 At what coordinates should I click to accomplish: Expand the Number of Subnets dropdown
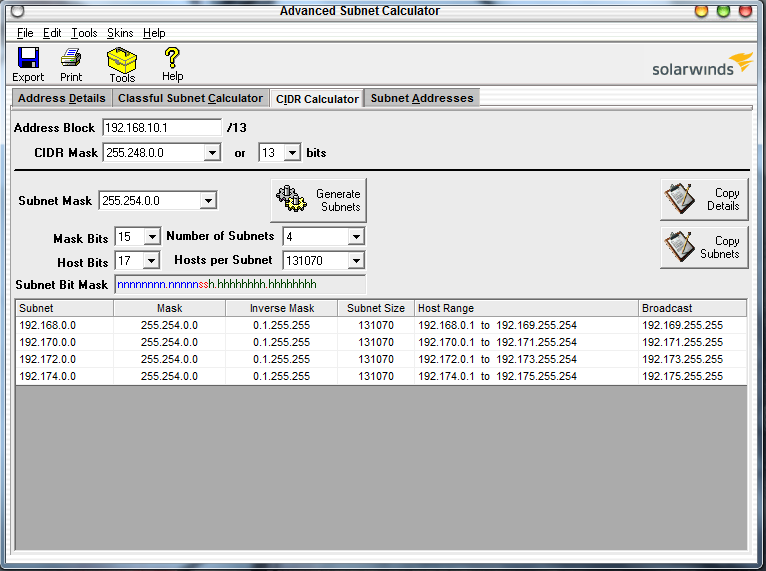point(356,237)
